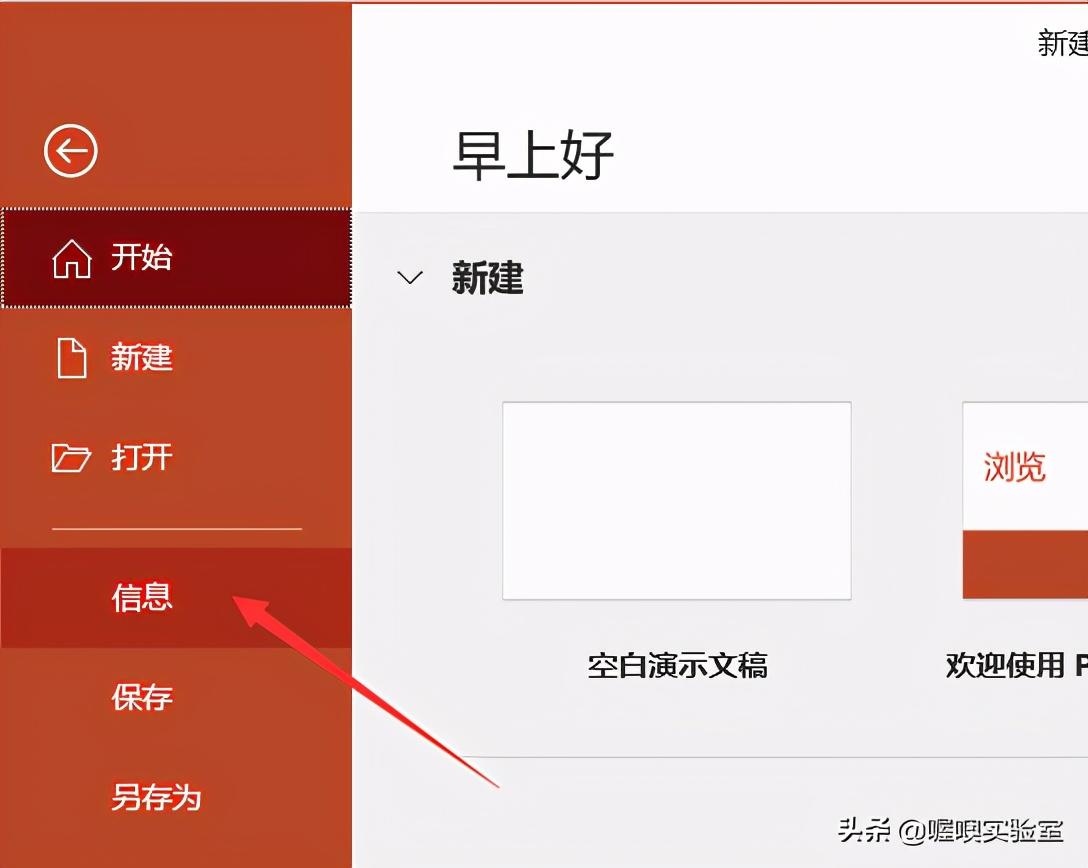Click the orange band on the welcome thumbnail

pyautogui.click(x=1025, y=564)
